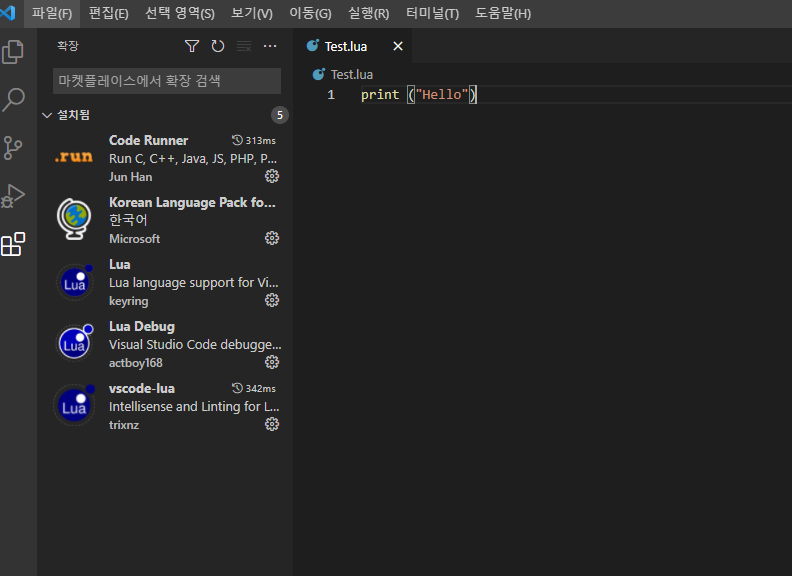Click publisher name actboy168
This screenshot has height=576, width=792.
[136, 363]
